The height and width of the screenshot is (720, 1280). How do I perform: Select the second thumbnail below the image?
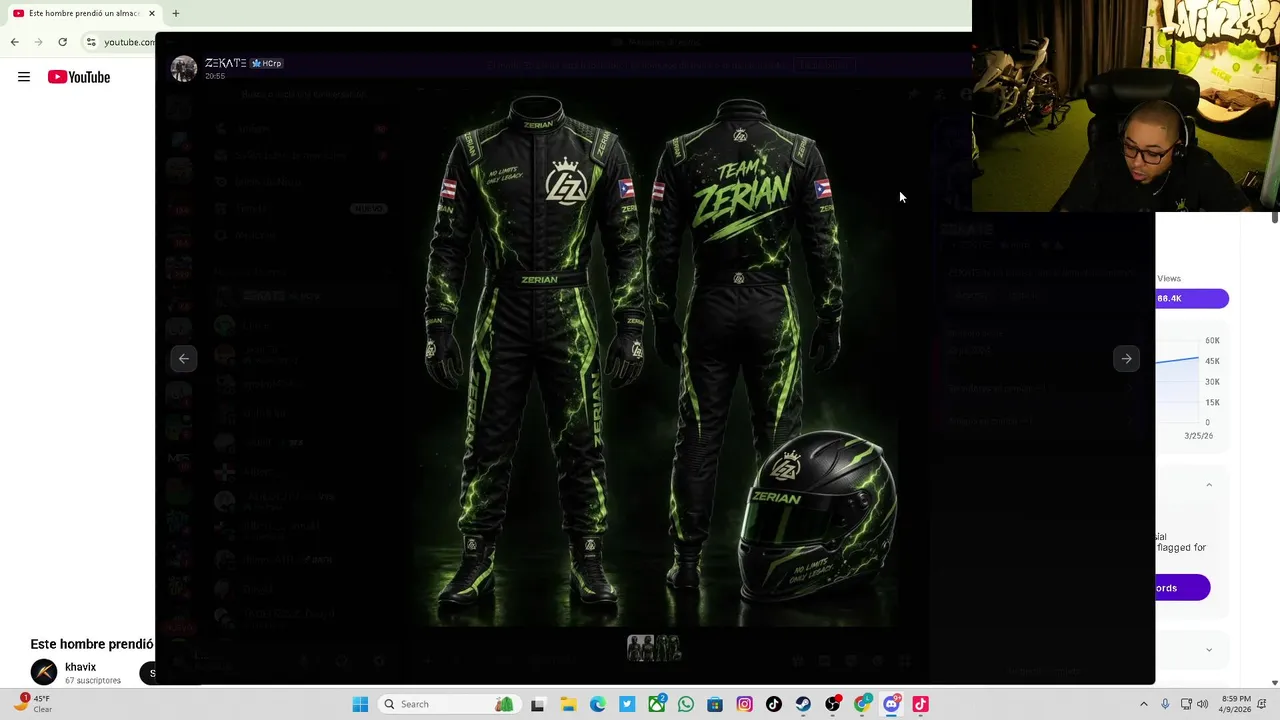668,648
